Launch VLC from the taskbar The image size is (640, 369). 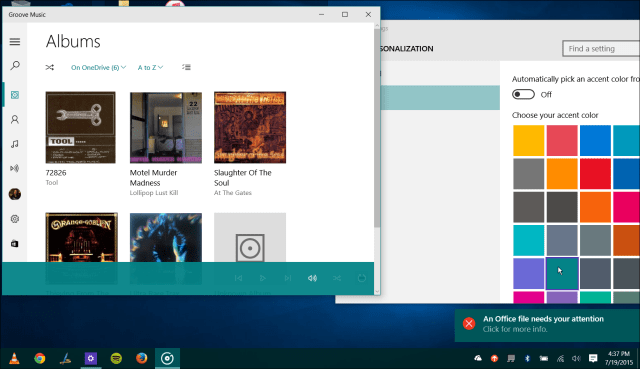[x=14, y=358]
